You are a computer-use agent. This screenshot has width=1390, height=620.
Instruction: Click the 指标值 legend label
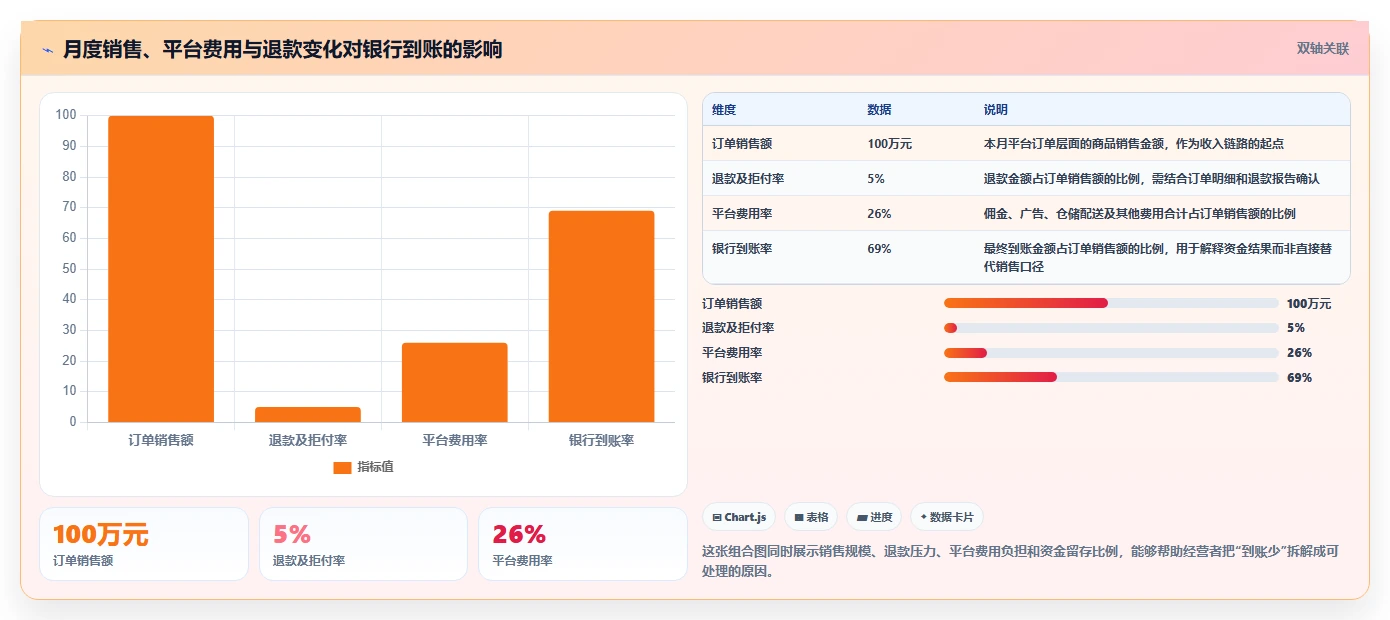coord(375,467)
